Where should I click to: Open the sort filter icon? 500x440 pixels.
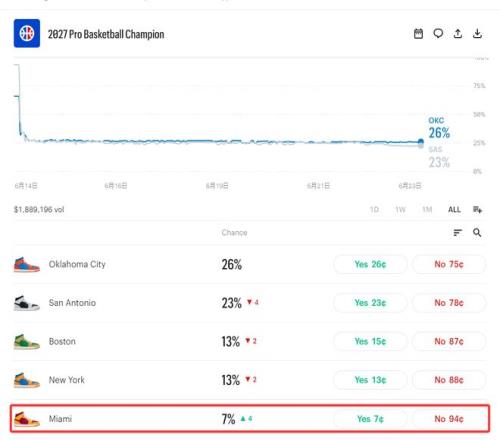click(458, 232)
